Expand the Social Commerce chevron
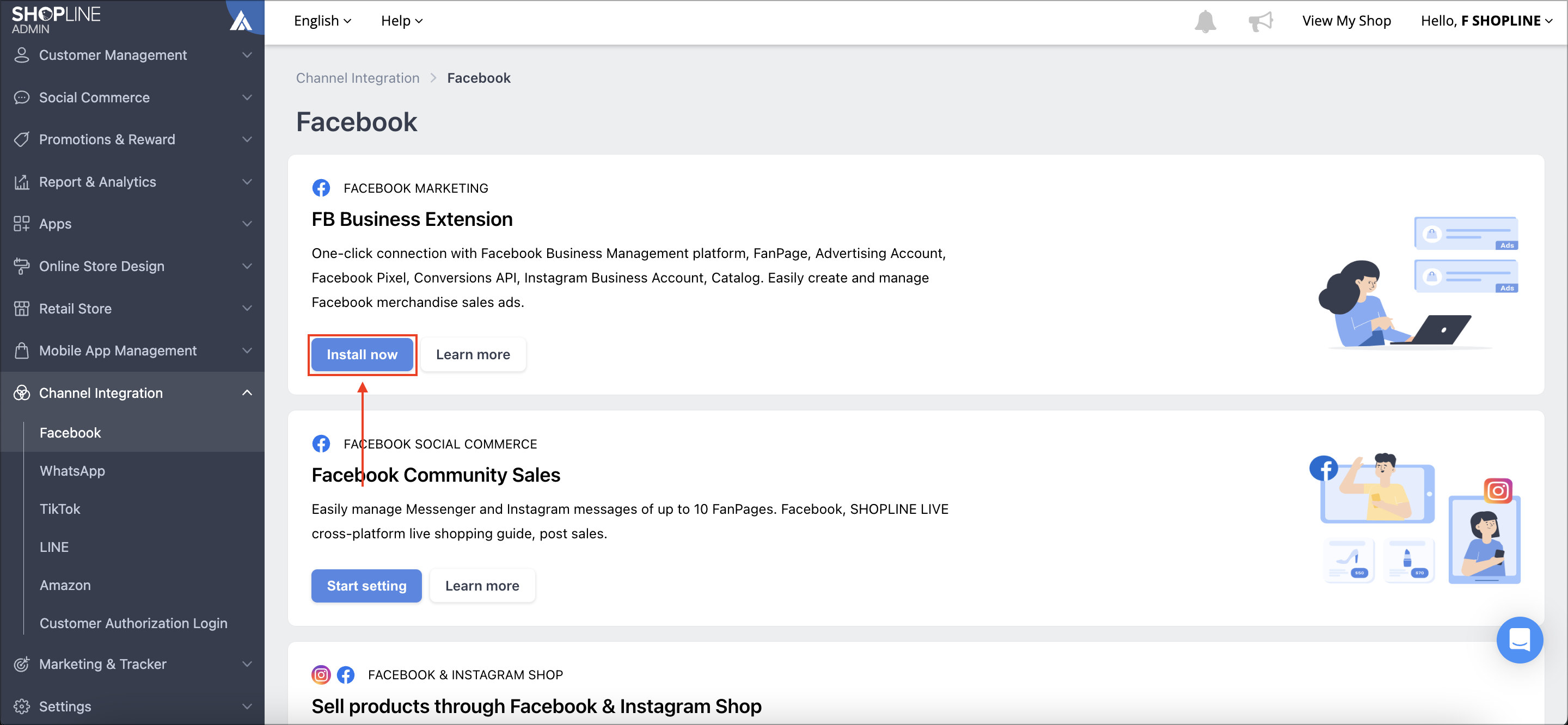 pos(247,97)
